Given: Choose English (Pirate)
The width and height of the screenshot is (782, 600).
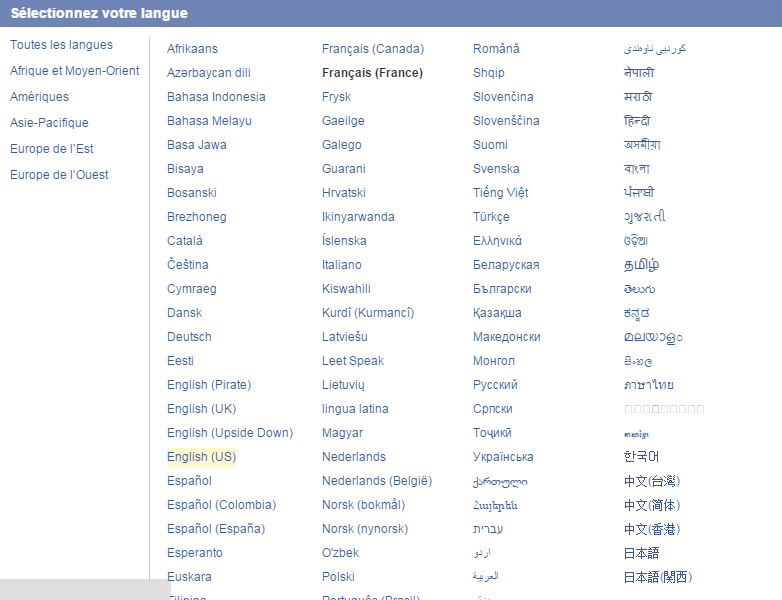Looking at the screenshot, I should click(x=209, y=385).
